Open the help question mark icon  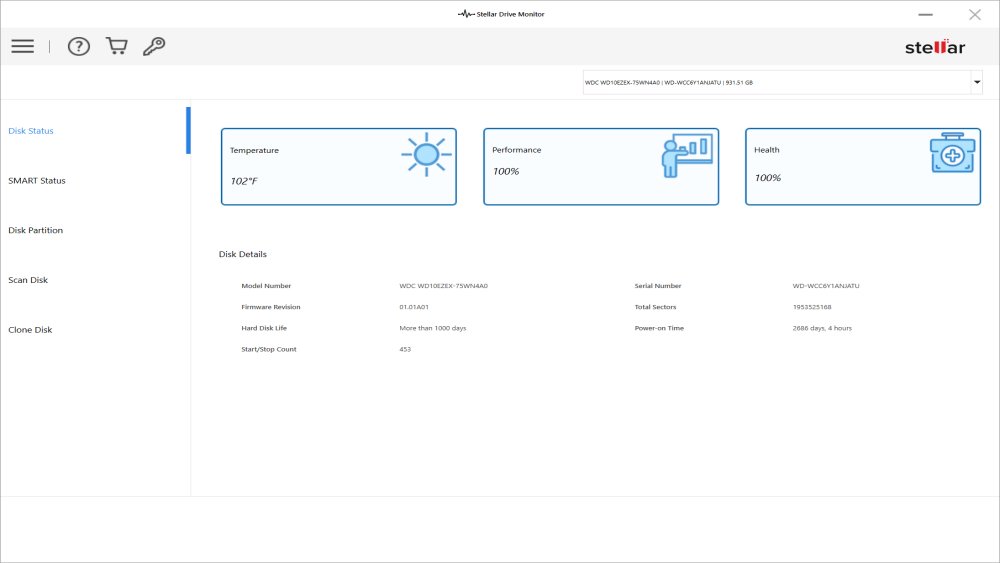[x=79, y=46]
